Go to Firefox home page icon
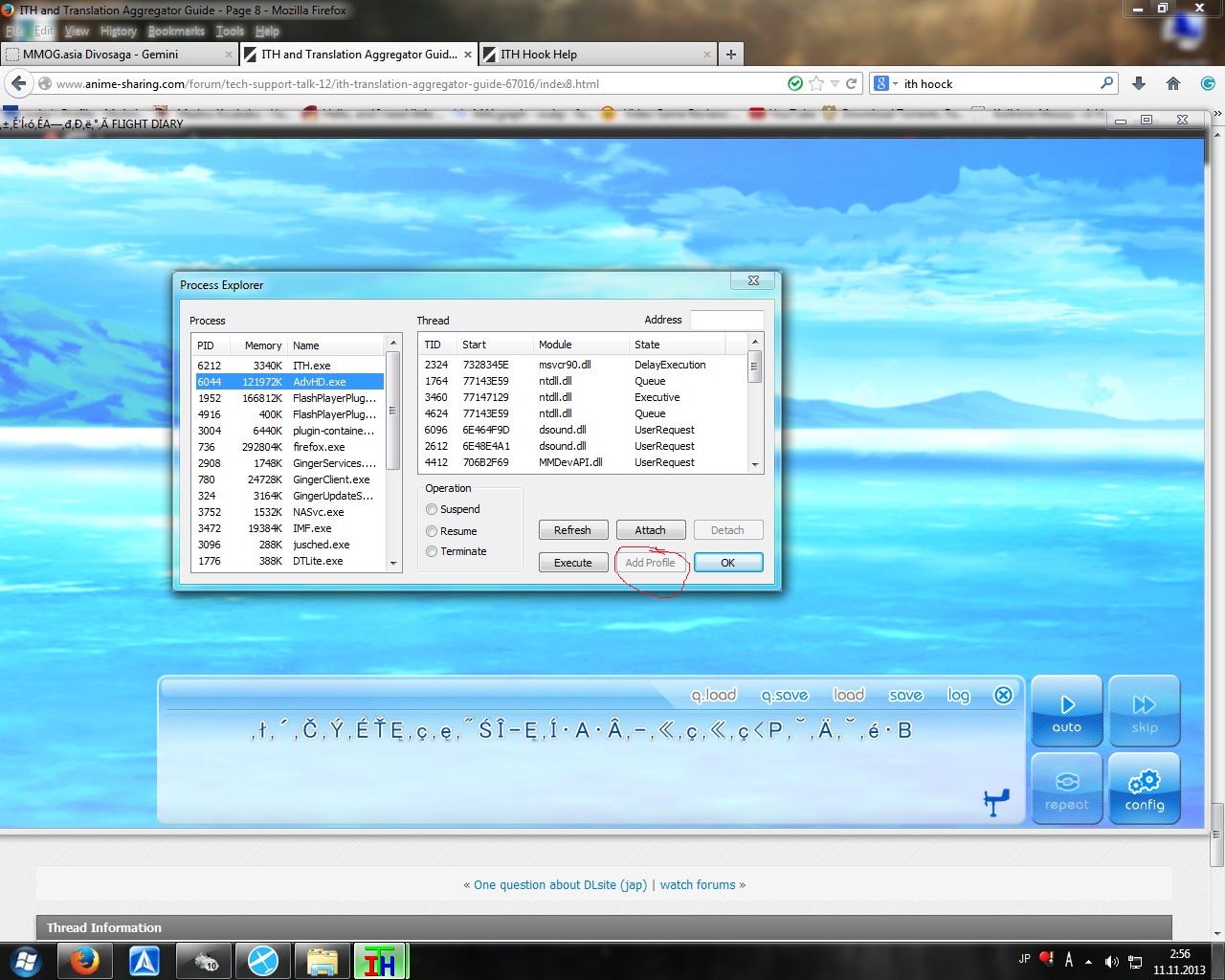1225x980 pixels. [x=1173, y=83]
